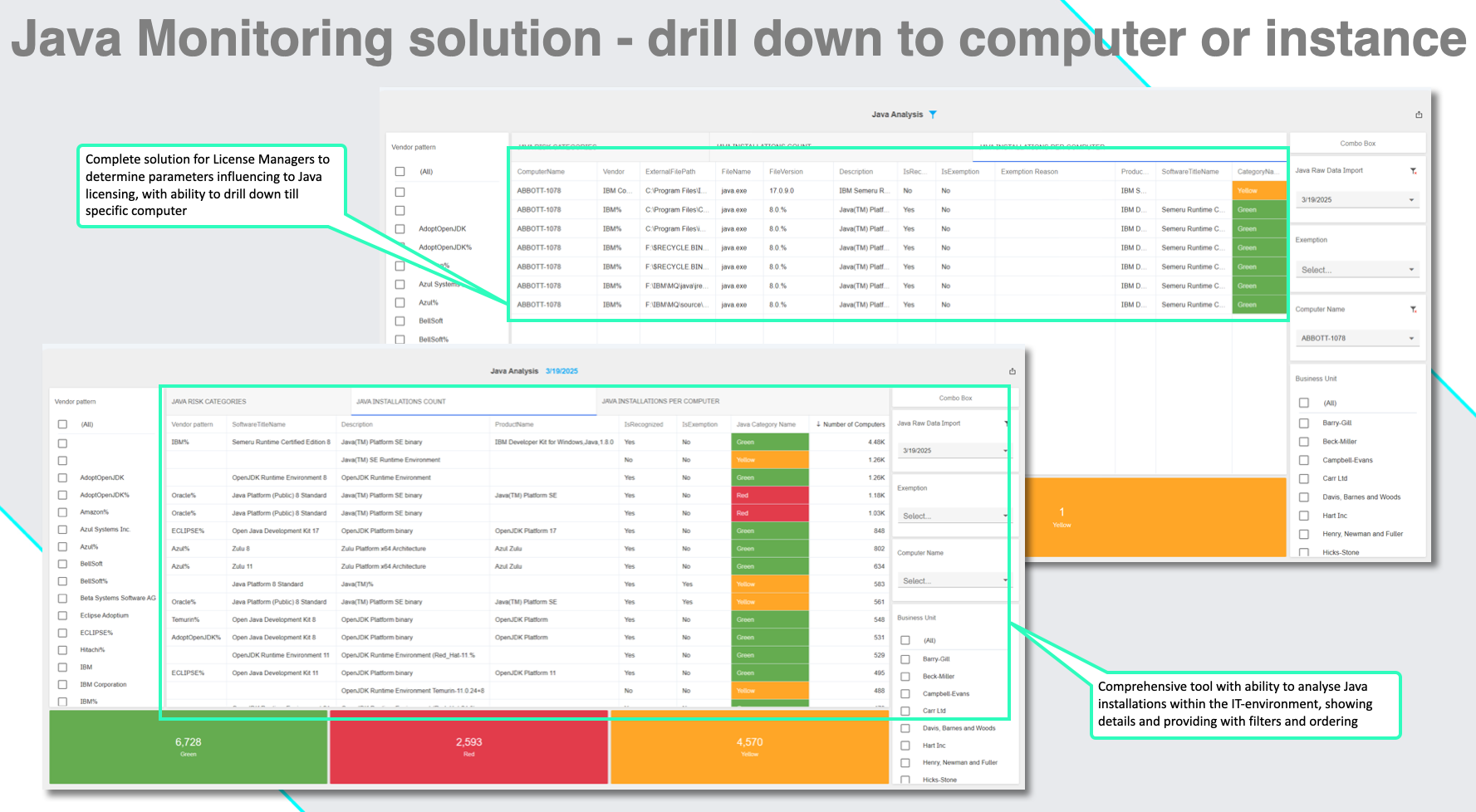The height and width of the screenshot is (812, 1476).
Task: Clear the Java Raw Data Import filter in upper dashboard
Action: pos(1413,171)
